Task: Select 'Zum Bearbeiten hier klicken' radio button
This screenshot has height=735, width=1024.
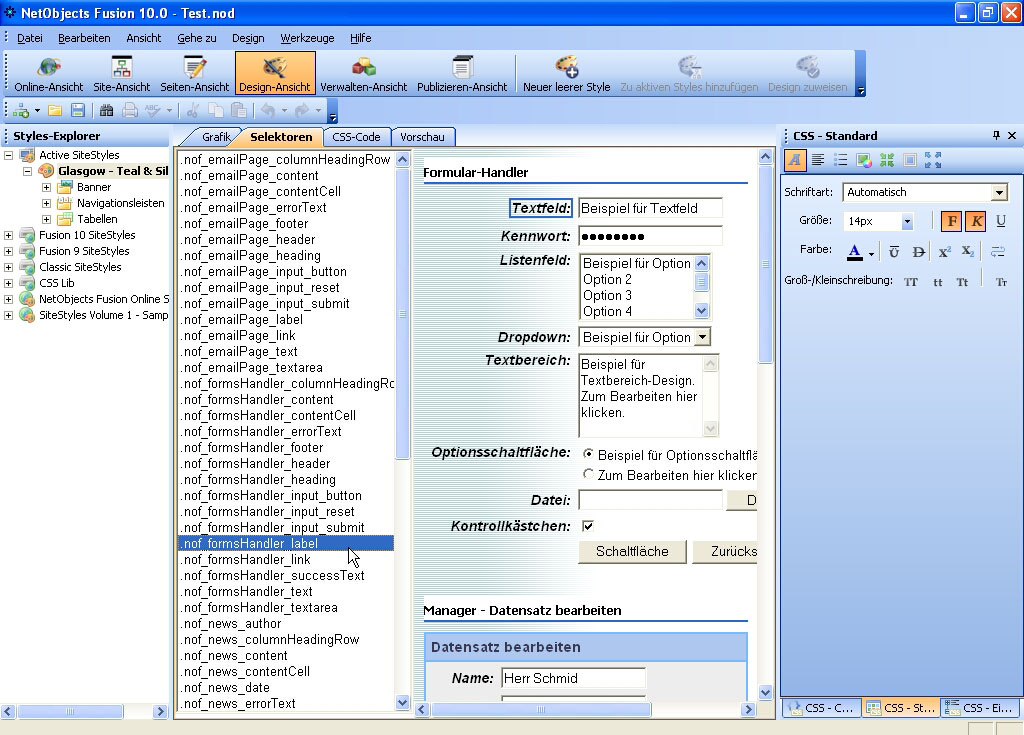Action: (x=588, y=475)
